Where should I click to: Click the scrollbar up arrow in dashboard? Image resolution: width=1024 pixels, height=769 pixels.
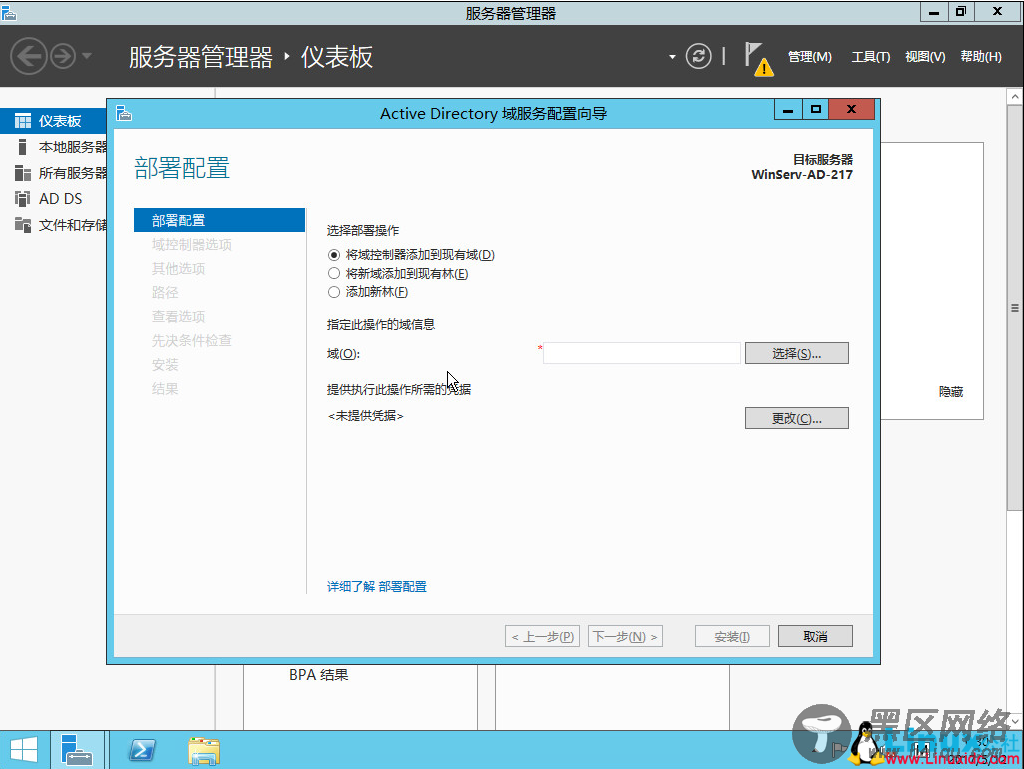(1014, 97)
